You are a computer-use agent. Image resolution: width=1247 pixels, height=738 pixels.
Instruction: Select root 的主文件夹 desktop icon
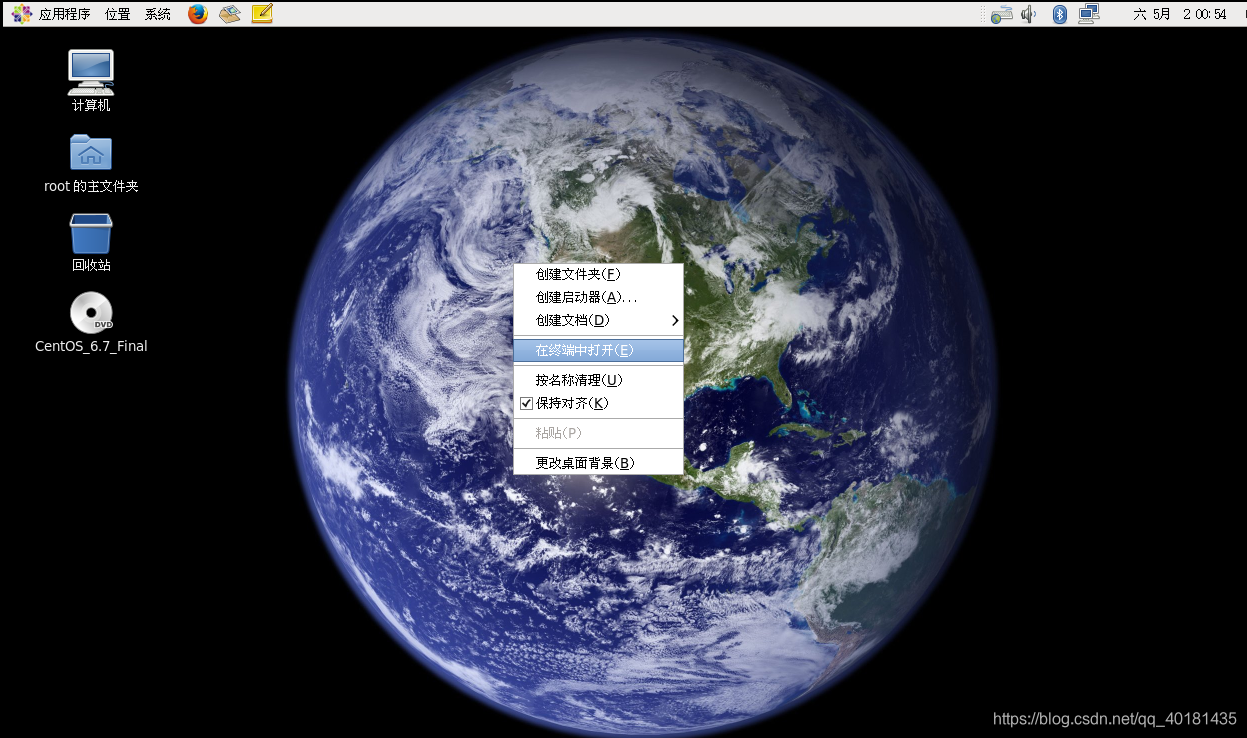point(91,163)
